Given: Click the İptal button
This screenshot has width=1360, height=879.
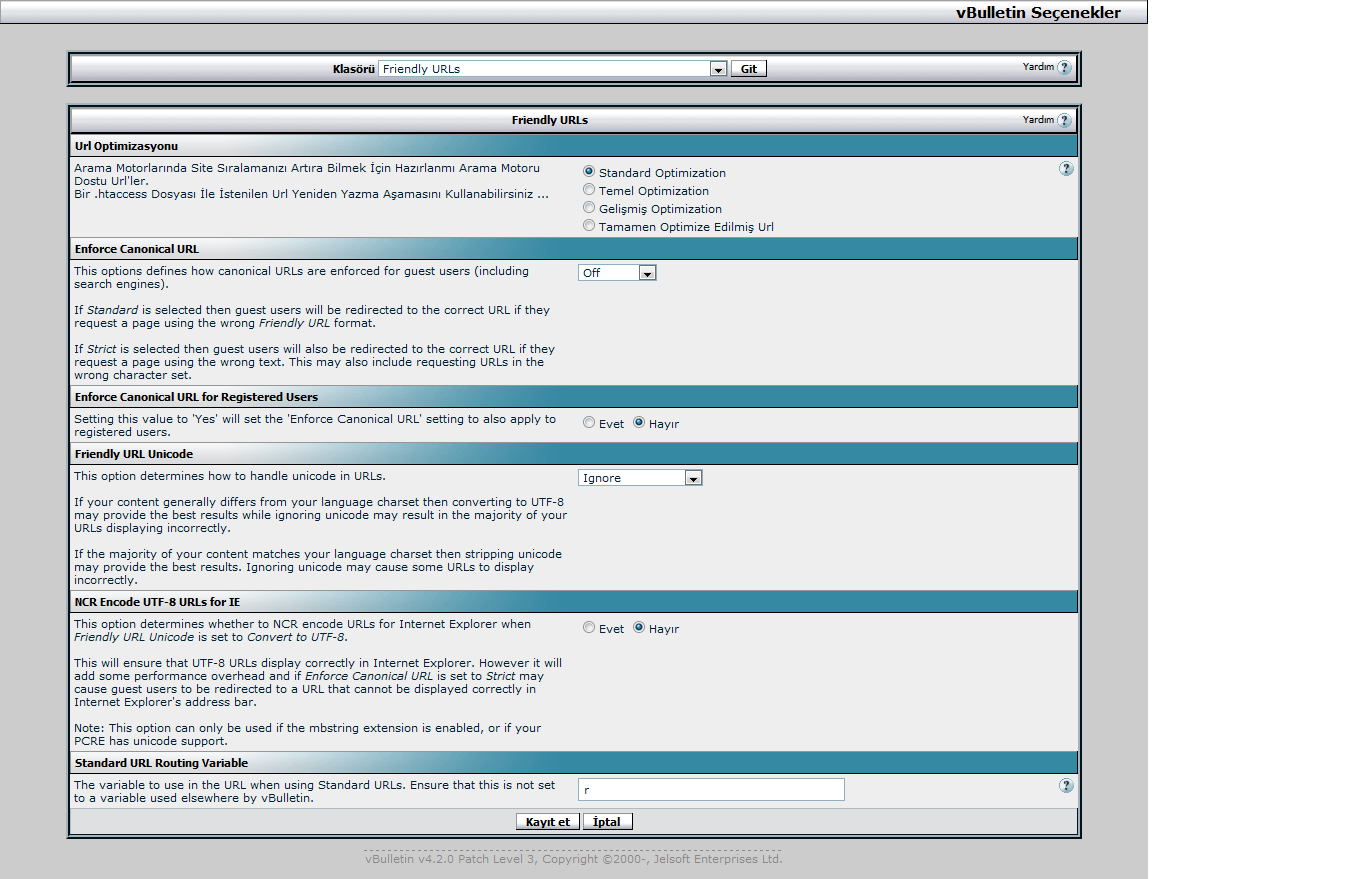Looking at the screenshot, I should (x=607, y=822).
